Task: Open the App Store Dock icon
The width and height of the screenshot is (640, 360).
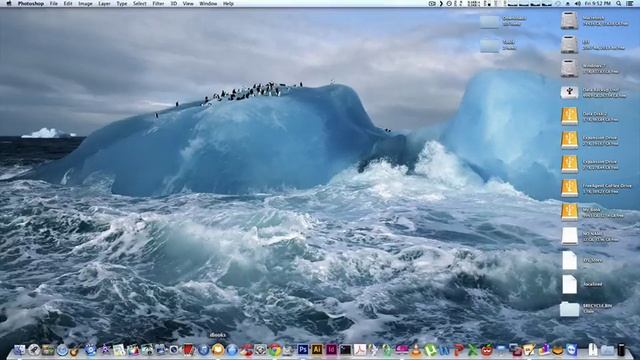Action: point(232,350)
